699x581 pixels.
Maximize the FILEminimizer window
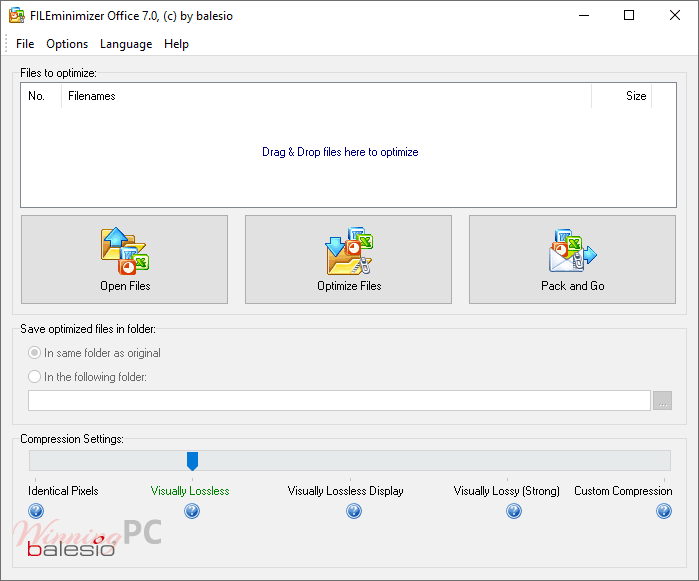click(629, 16)
